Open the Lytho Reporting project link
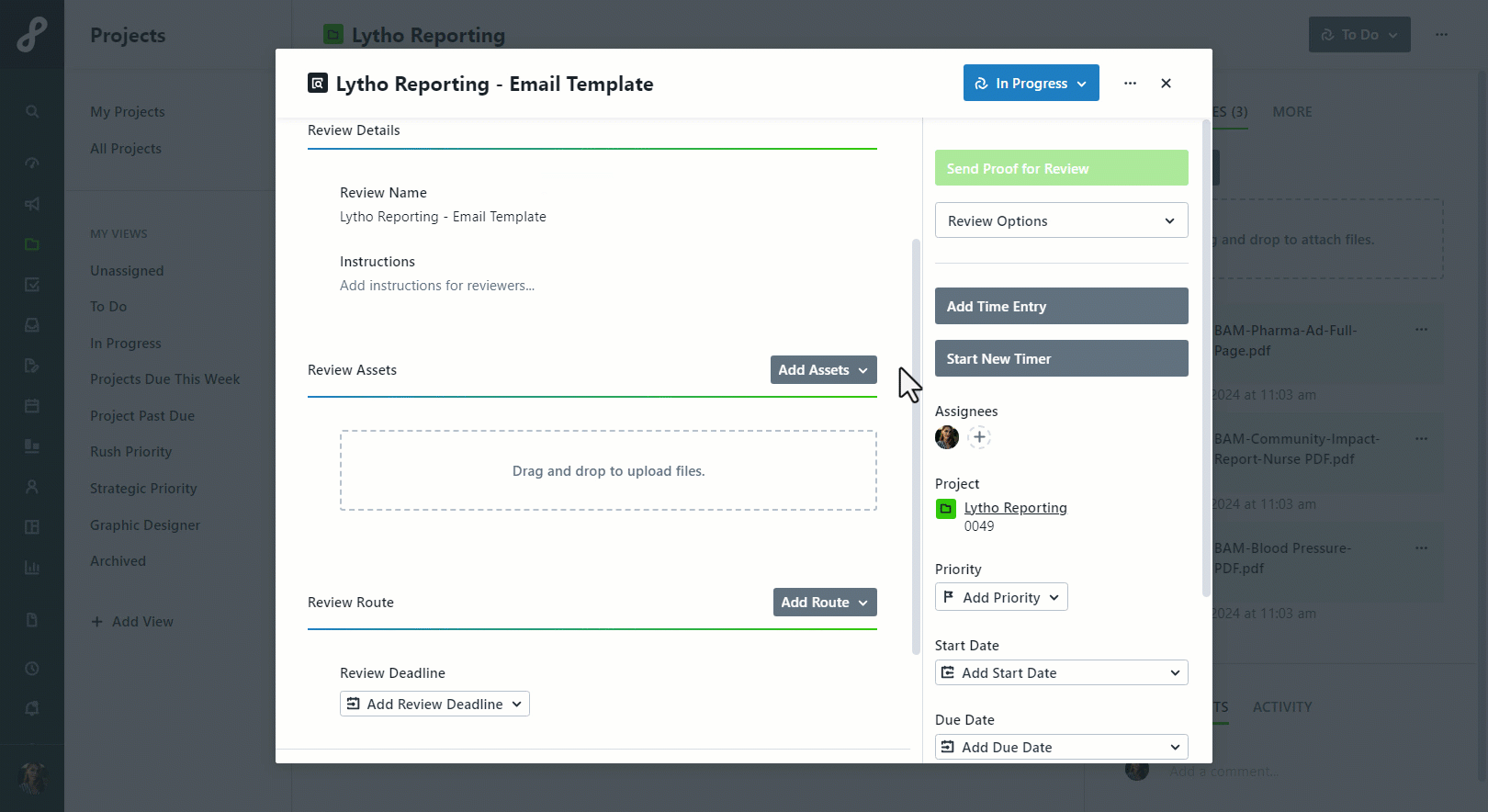 coord(1015,508)
